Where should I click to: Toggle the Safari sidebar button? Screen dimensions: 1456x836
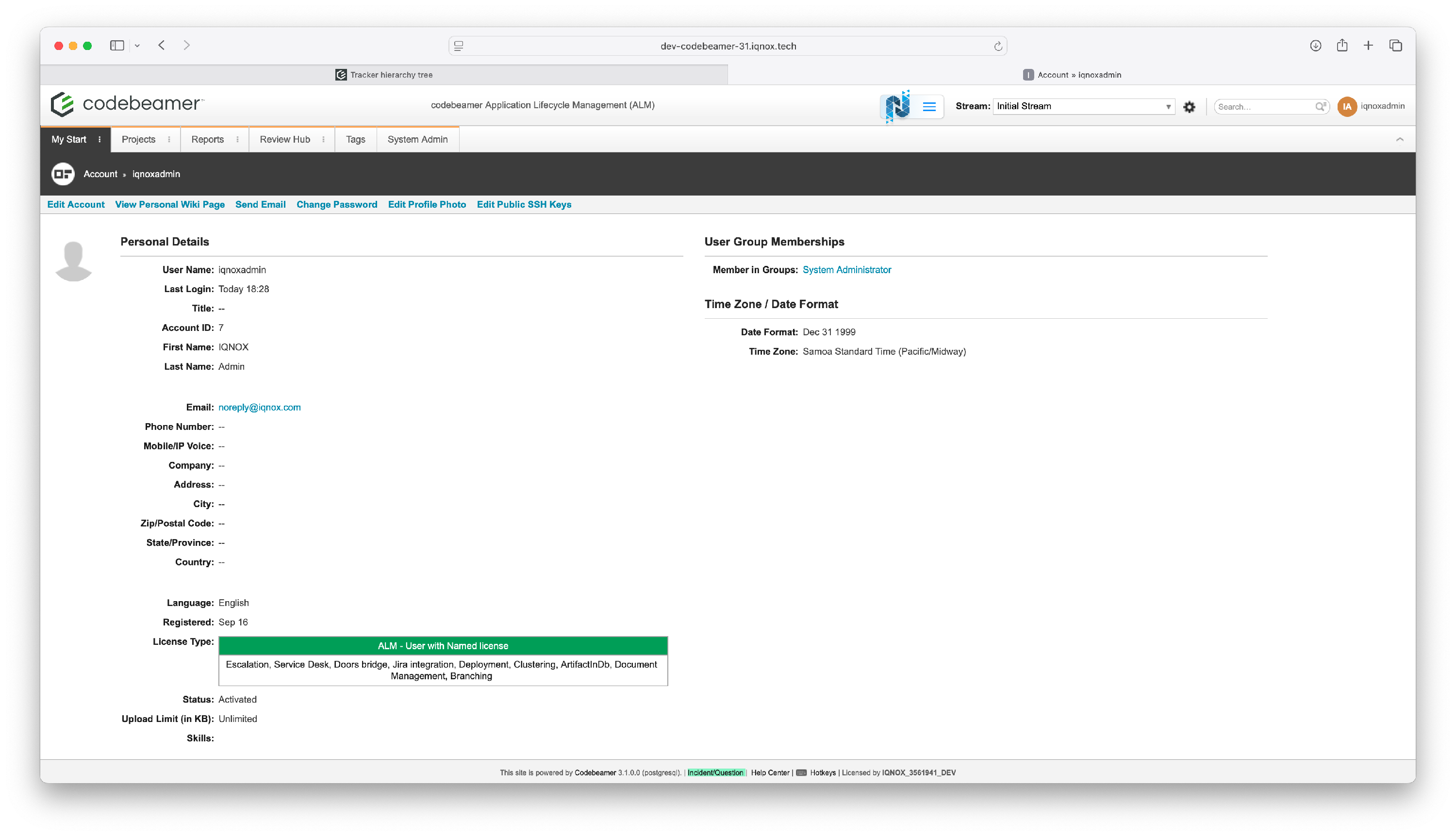[x=116, y=46]
